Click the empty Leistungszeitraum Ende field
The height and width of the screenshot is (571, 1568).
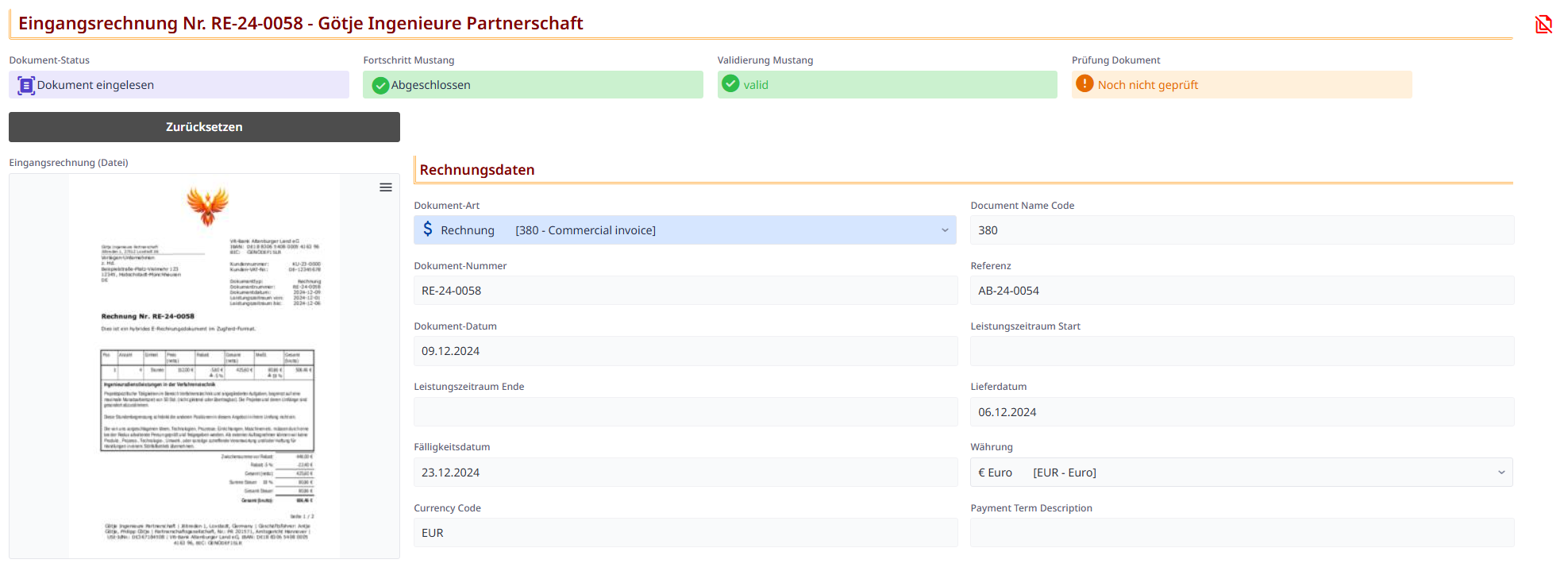click(685, 412)
